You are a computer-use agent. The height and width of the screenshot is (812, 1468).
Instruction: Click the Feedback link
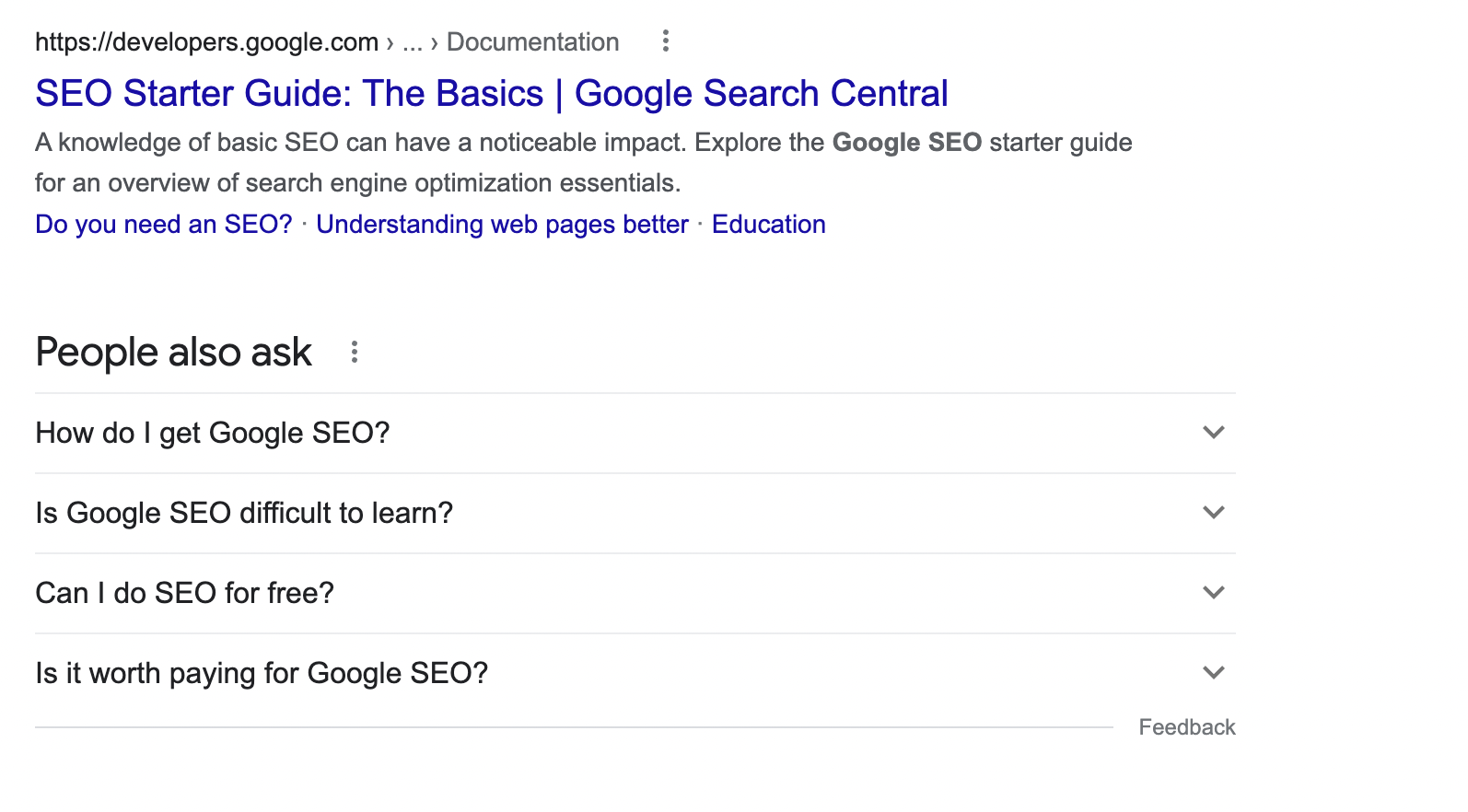click(1186, 727)
